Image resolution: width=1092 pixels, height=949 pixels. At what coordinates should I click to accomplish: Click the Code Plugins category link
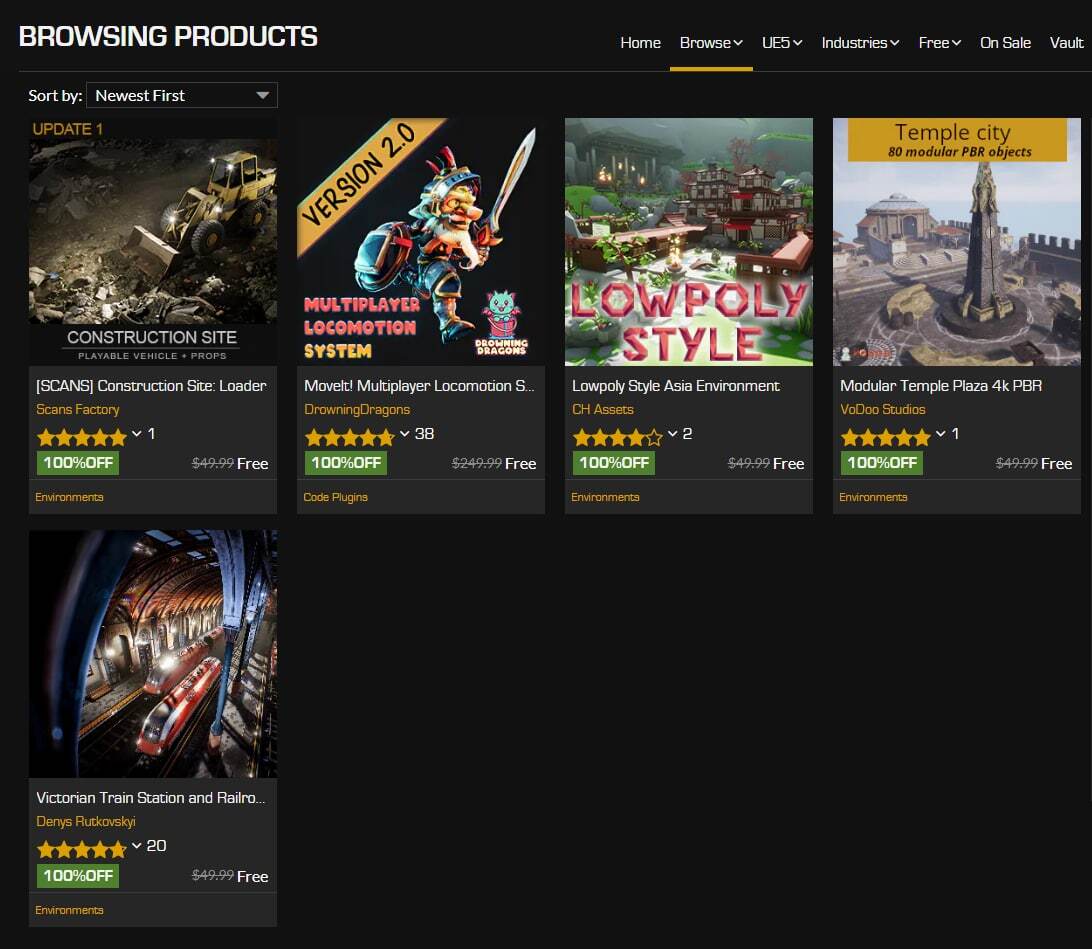(x=335, y=497)
